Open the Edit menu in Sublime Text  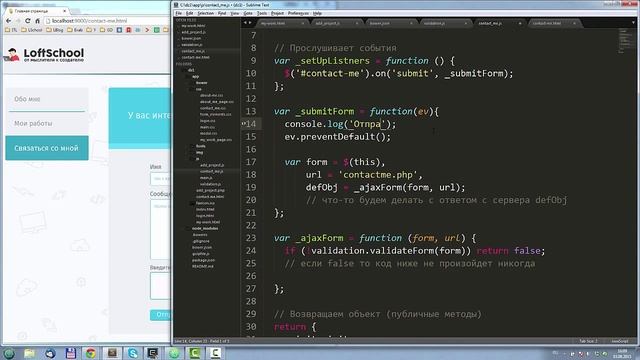tap(189, 13)
